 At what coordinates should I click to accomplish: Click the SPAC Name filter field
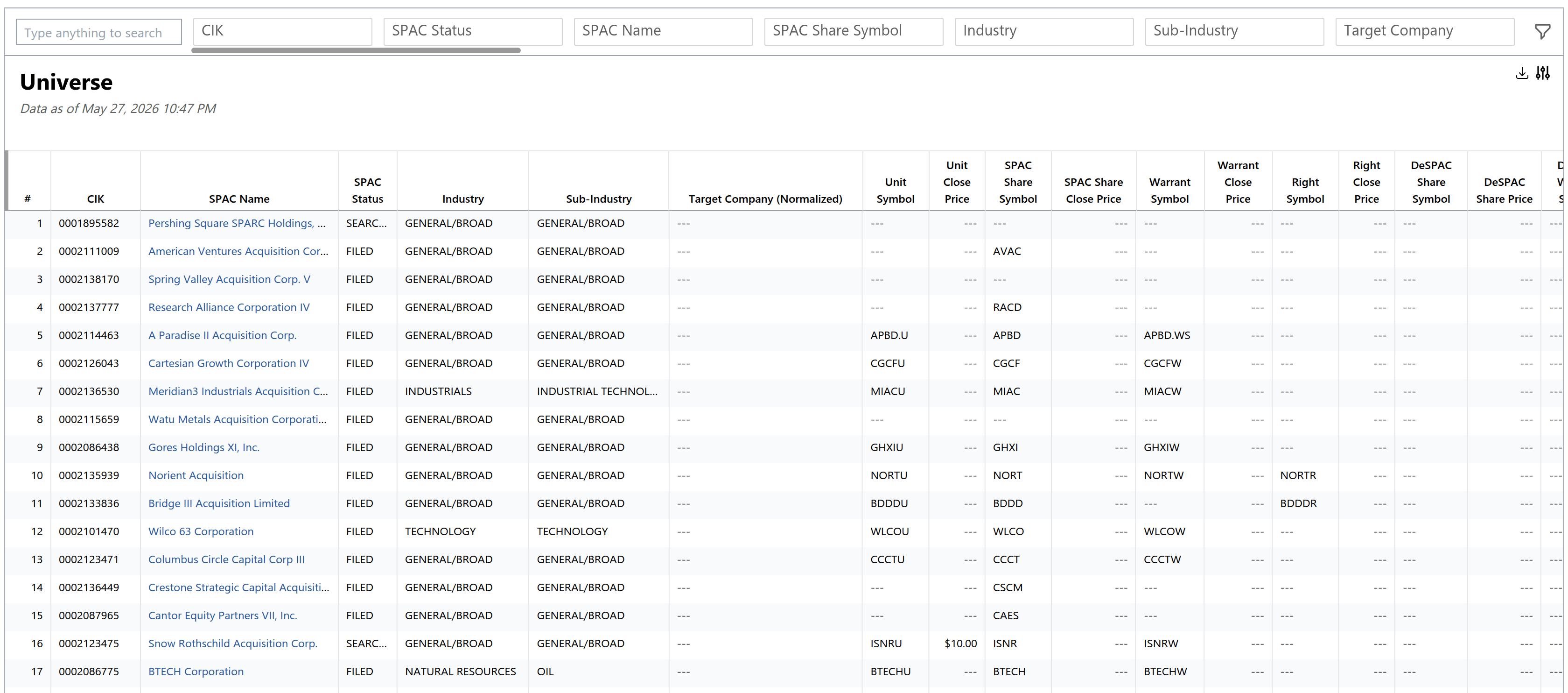pyautogui.click(x=664, y=31)
